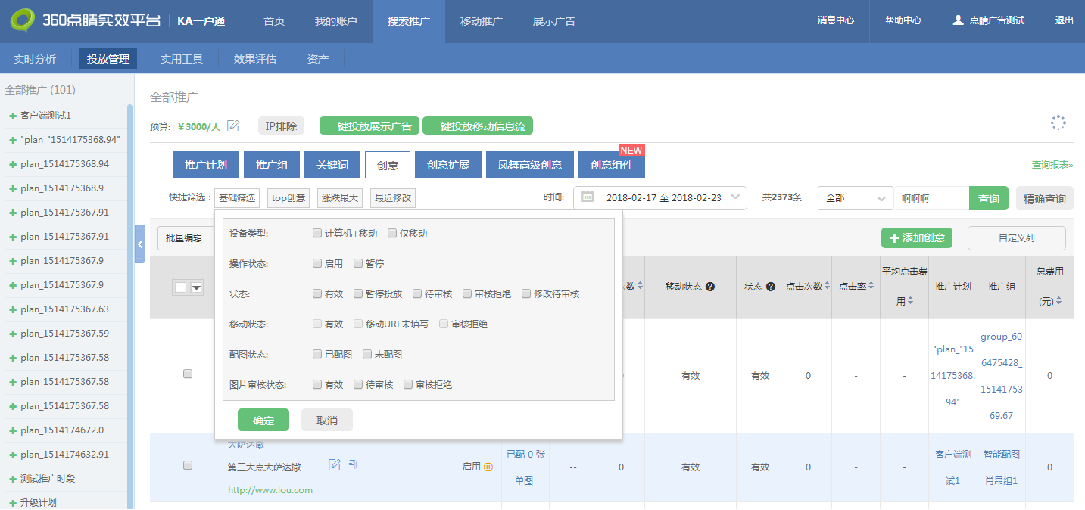Image resolution: width=1085 pixels, height=510 pixels.
Task: Collapse the left sidebar arrow handle
Action: 140,244
